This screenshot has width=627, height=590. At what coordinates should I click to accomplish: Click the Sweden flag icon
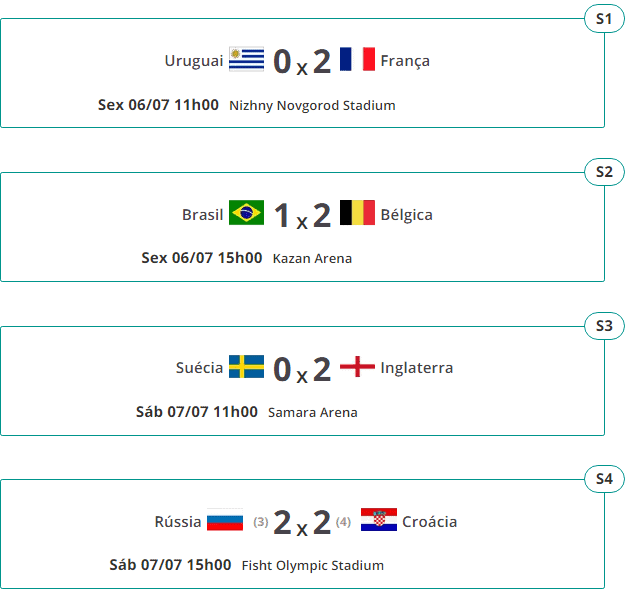[246, 367]
